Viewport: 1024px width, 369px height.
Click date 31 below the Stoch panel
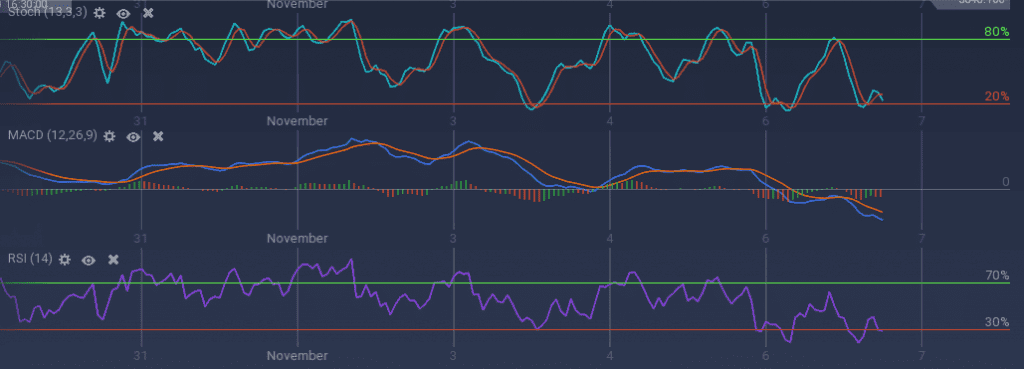(x=140, y=121)
